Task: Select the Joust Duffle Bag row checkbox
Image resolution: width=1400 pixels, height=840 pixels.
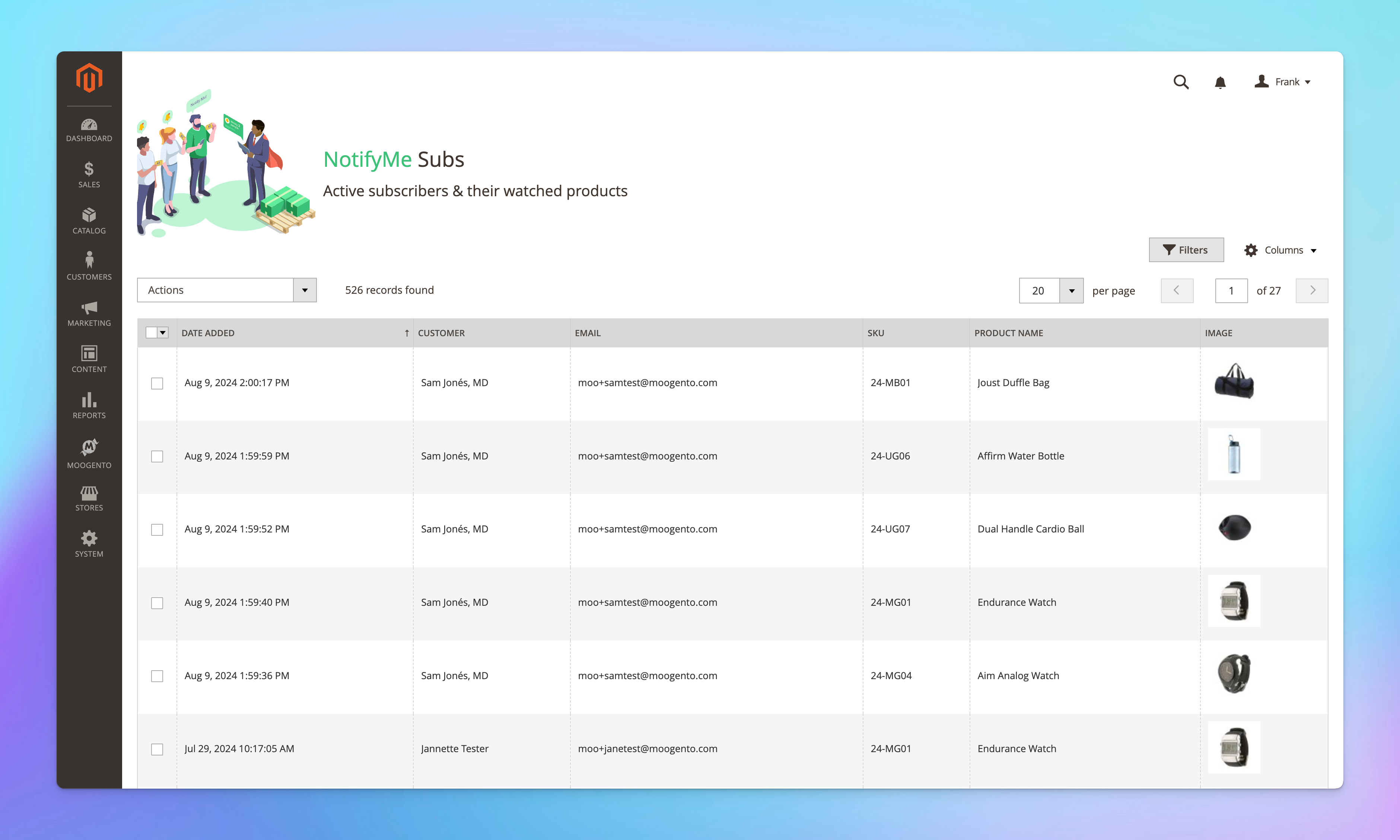Action: point(157,383)
